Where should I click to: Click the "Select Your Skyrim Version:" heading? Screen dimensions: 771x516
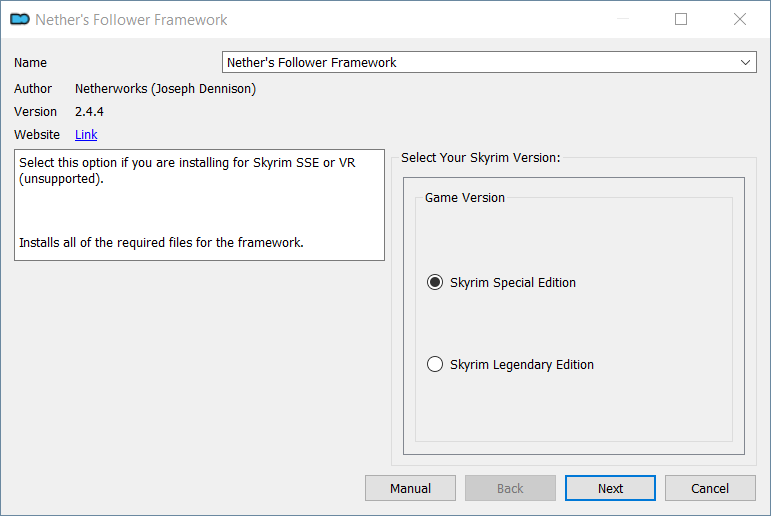point(480,158)
